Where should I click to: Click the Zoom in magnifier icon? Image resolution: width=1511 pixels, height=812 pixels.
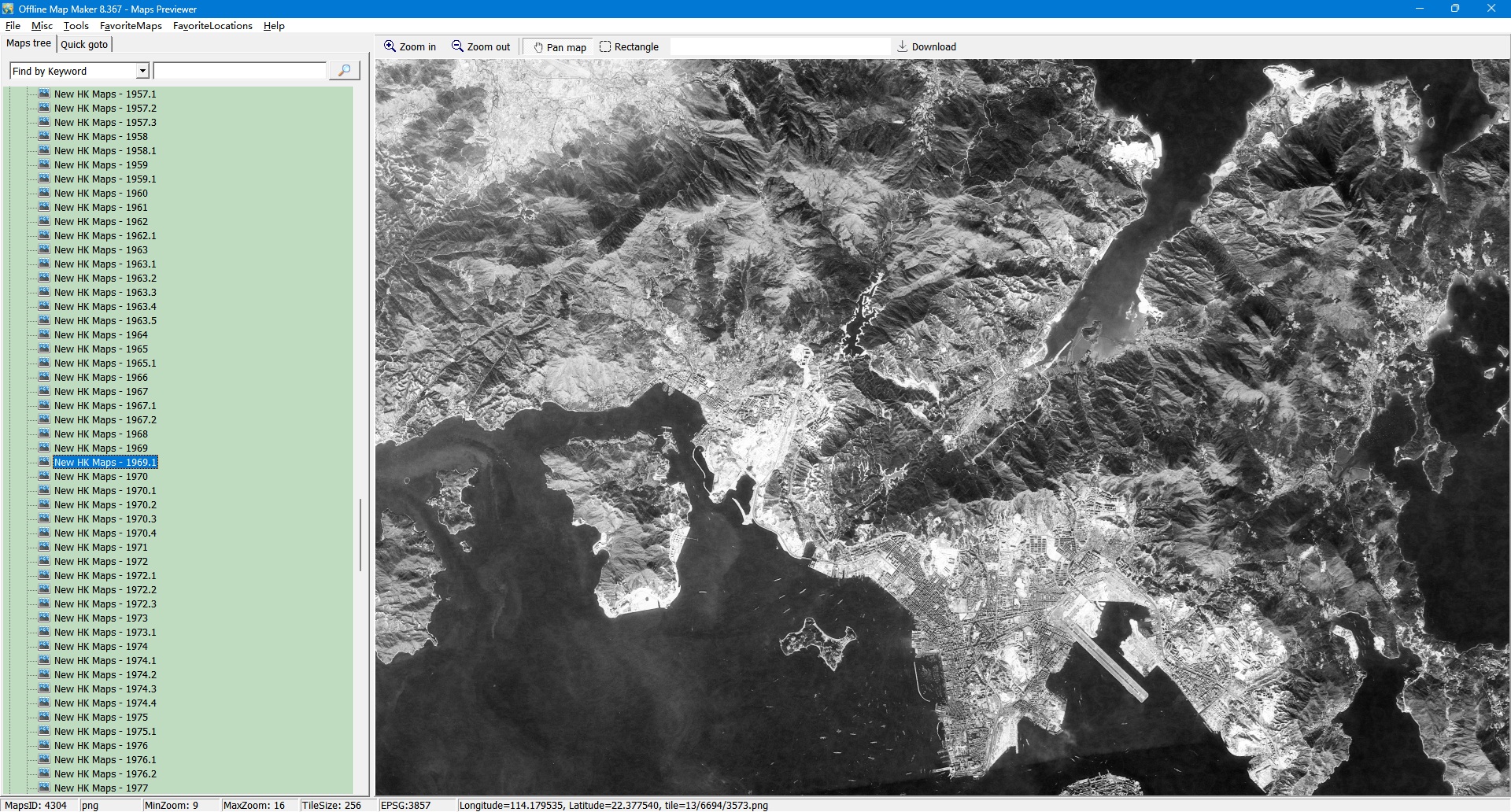tap(390, 46)
